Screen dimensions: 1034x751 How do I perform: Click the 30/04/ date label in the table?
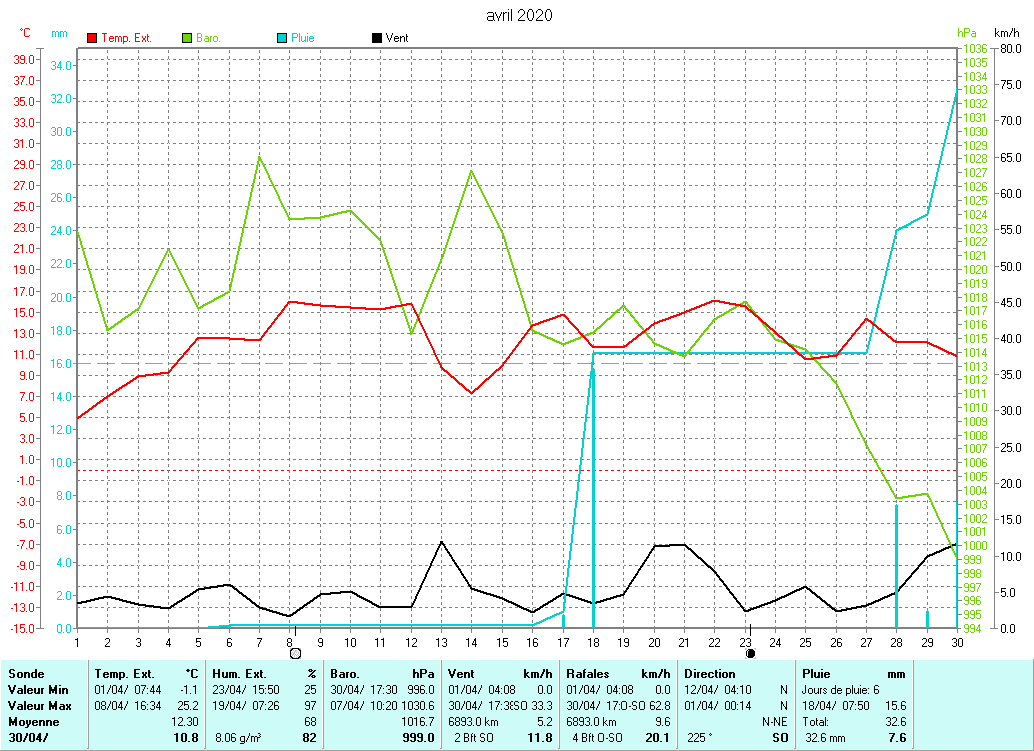tap(28, 738)
